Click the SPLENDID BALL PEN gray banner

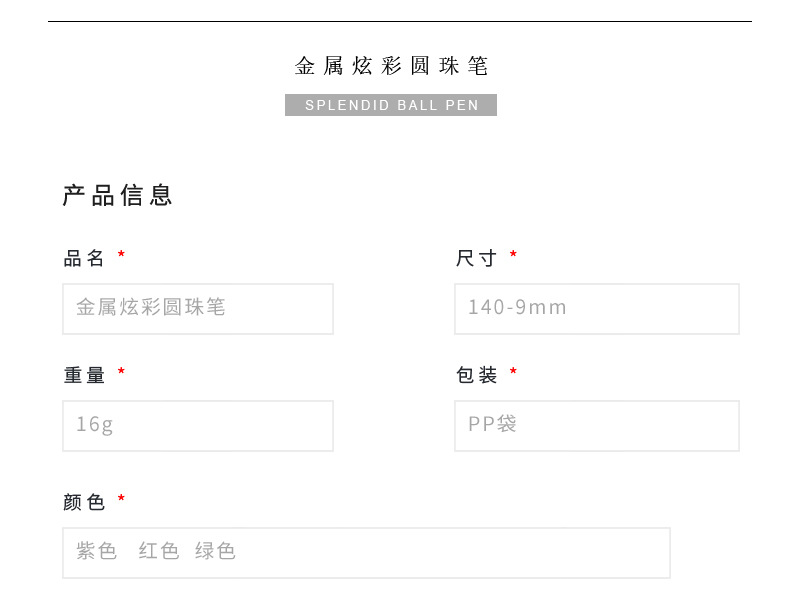(x=391, y=105)
